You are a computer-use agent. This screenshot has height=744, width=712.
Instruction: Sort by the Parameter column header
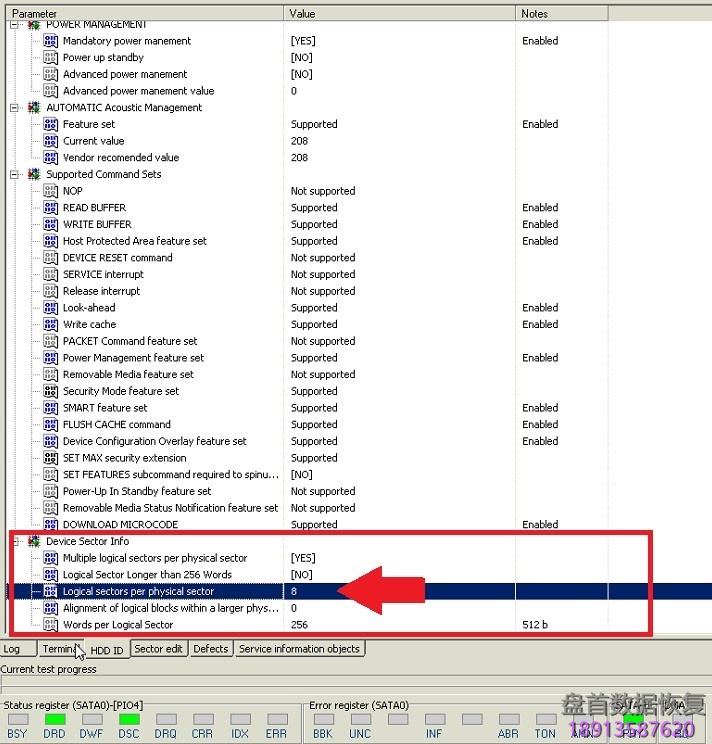[x=140, y=13]
